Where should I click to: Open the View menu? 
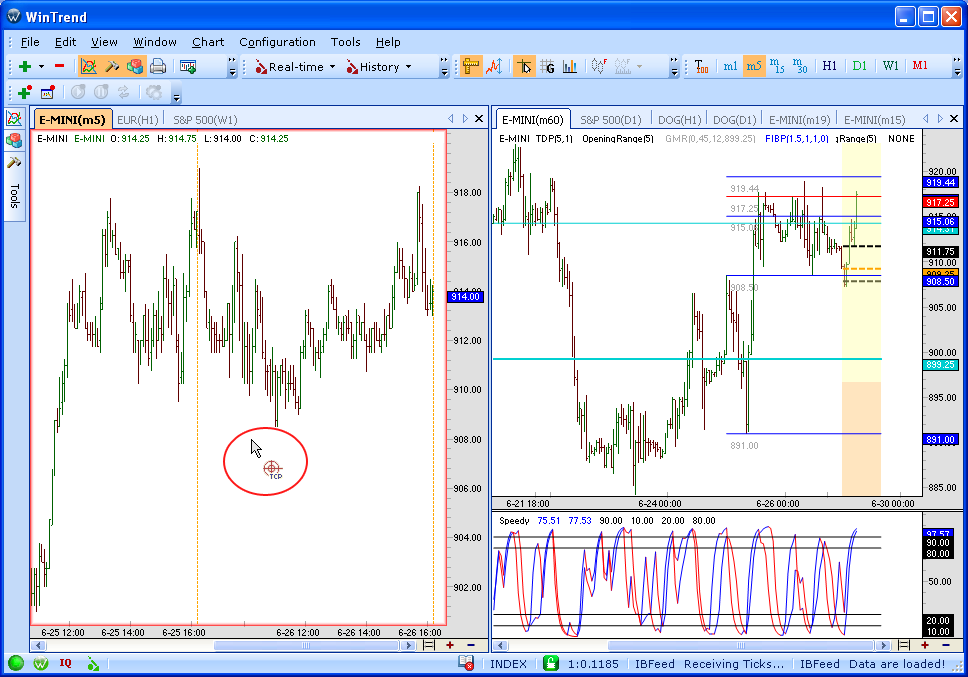(x=104, y=42)
